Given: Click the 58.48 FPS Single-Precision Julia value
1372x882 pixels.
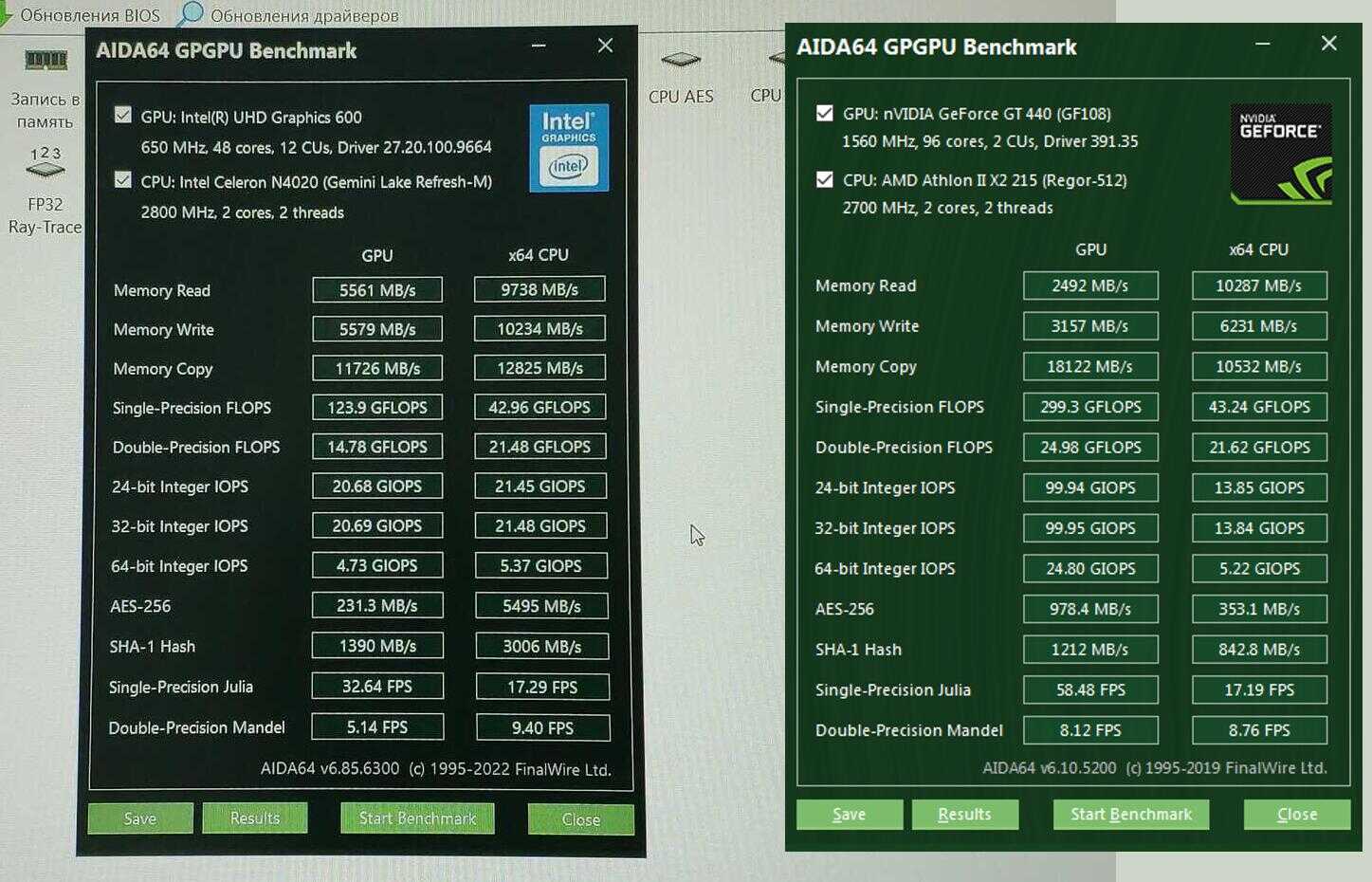Looking at the screenshot, I should 1090,690.
